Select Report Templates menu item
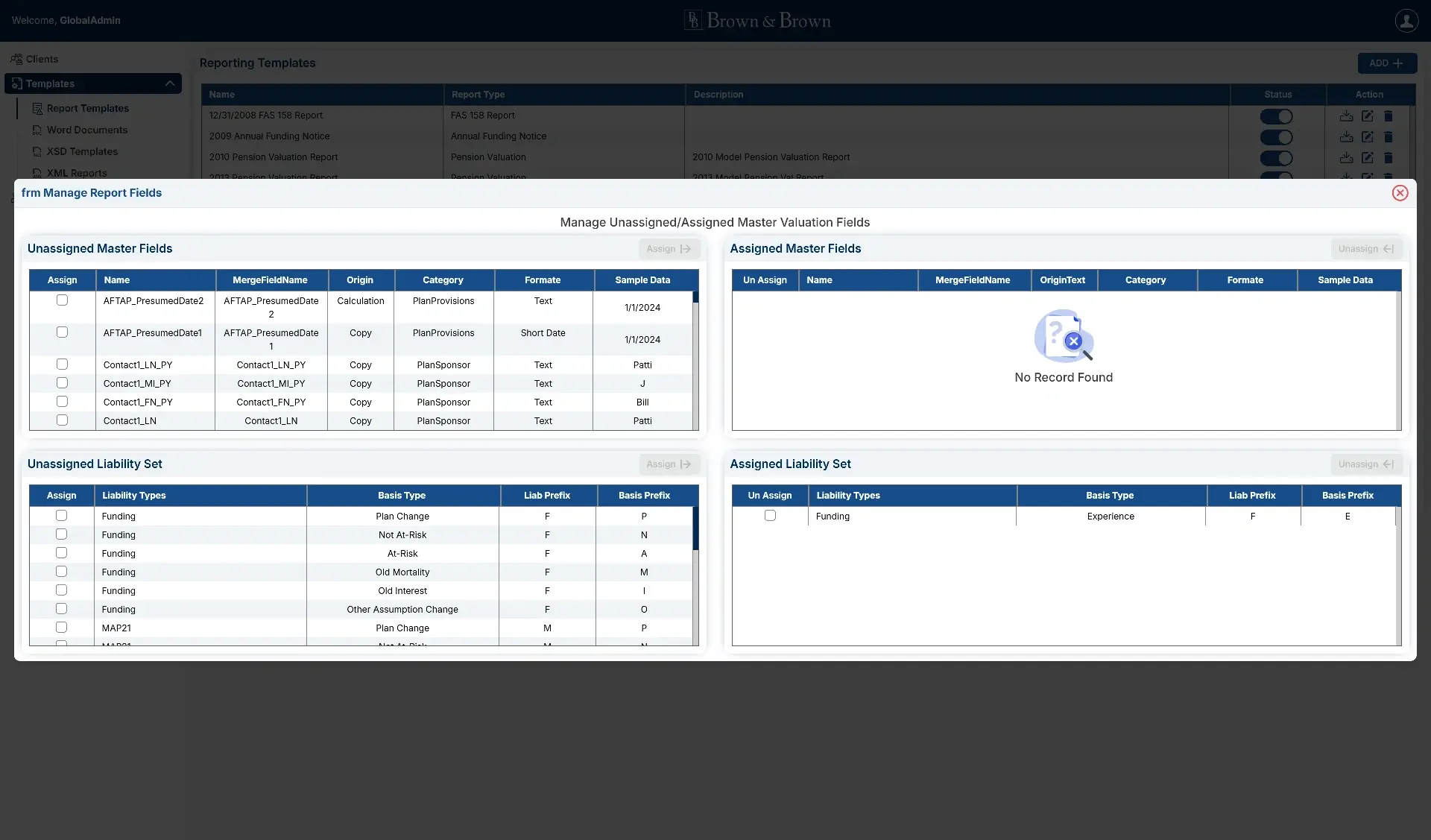 click(x=87, y=108)
